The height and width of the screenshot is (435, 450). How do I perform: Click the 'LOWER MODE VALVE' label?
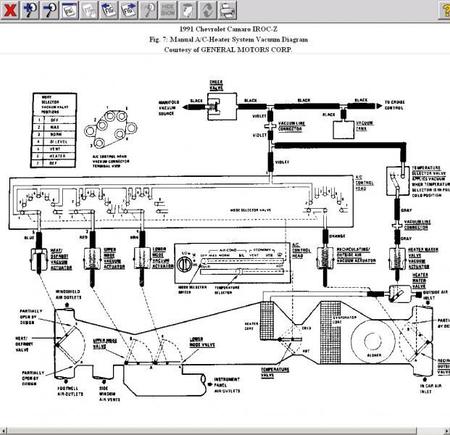coord(202,342)
